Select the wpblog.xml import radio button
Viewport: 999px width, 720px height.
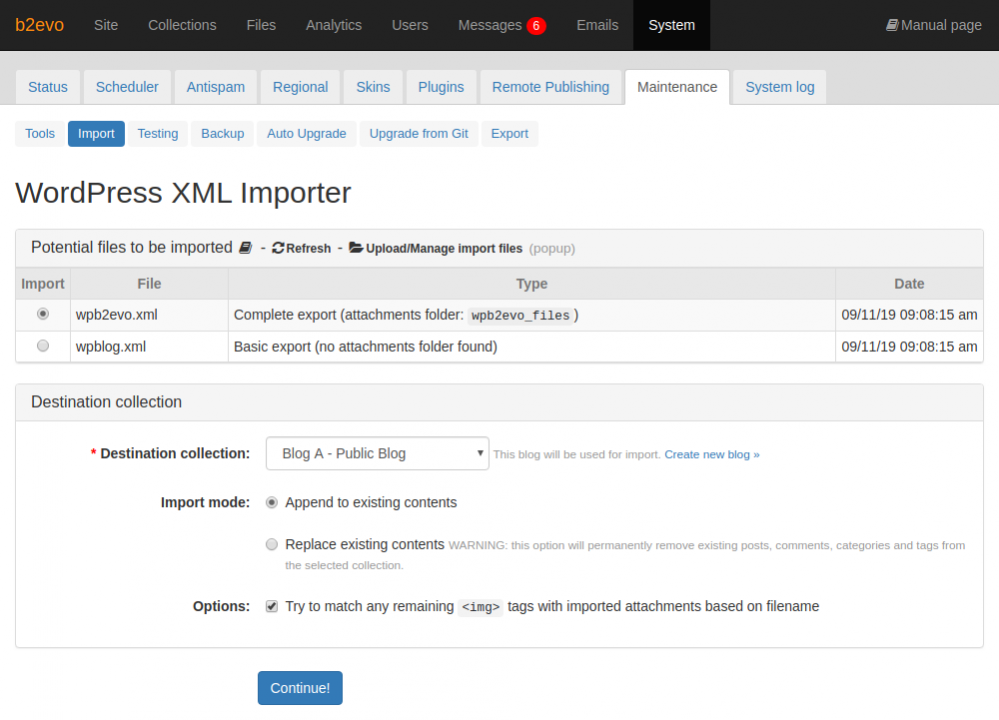click(x=43, y=346)
